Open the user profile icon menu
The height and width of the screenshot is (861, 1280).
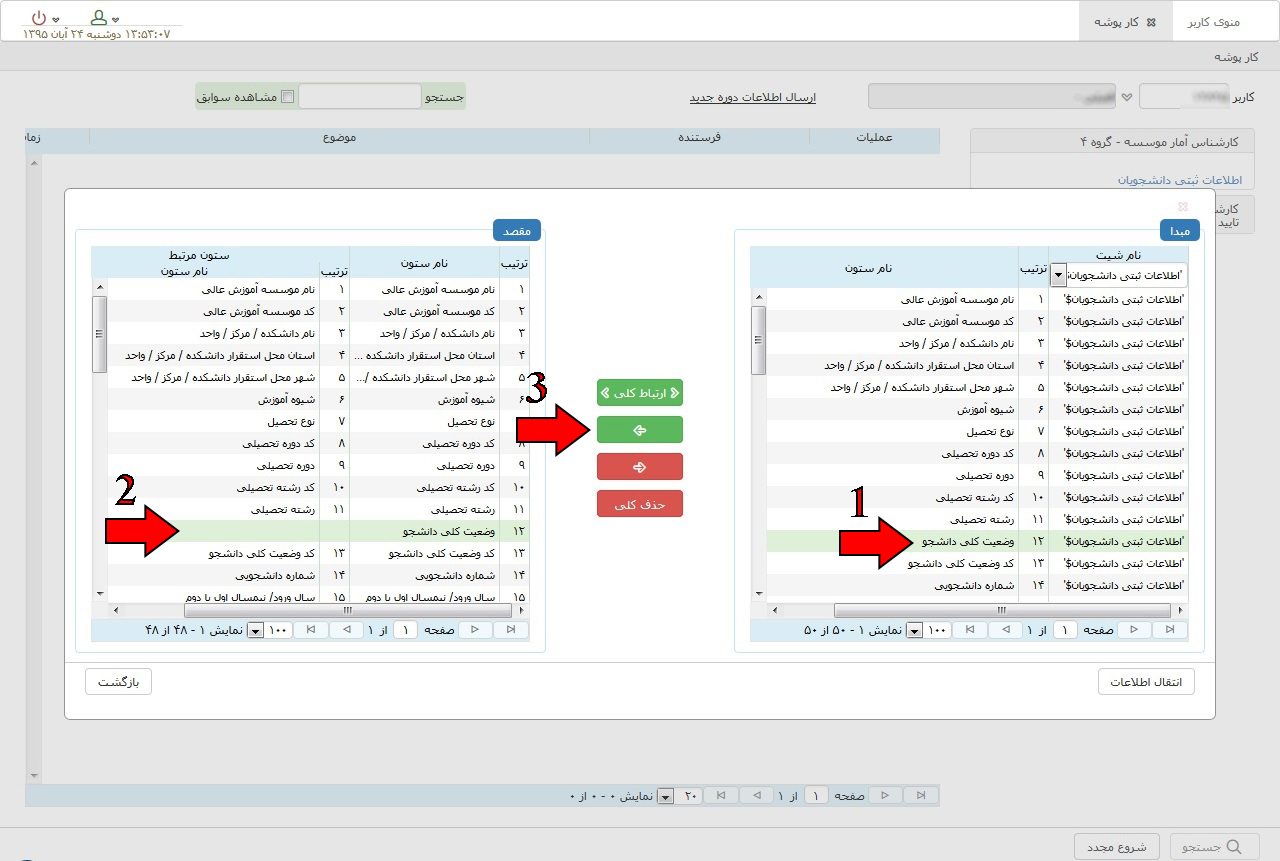(x=98, y=18)
